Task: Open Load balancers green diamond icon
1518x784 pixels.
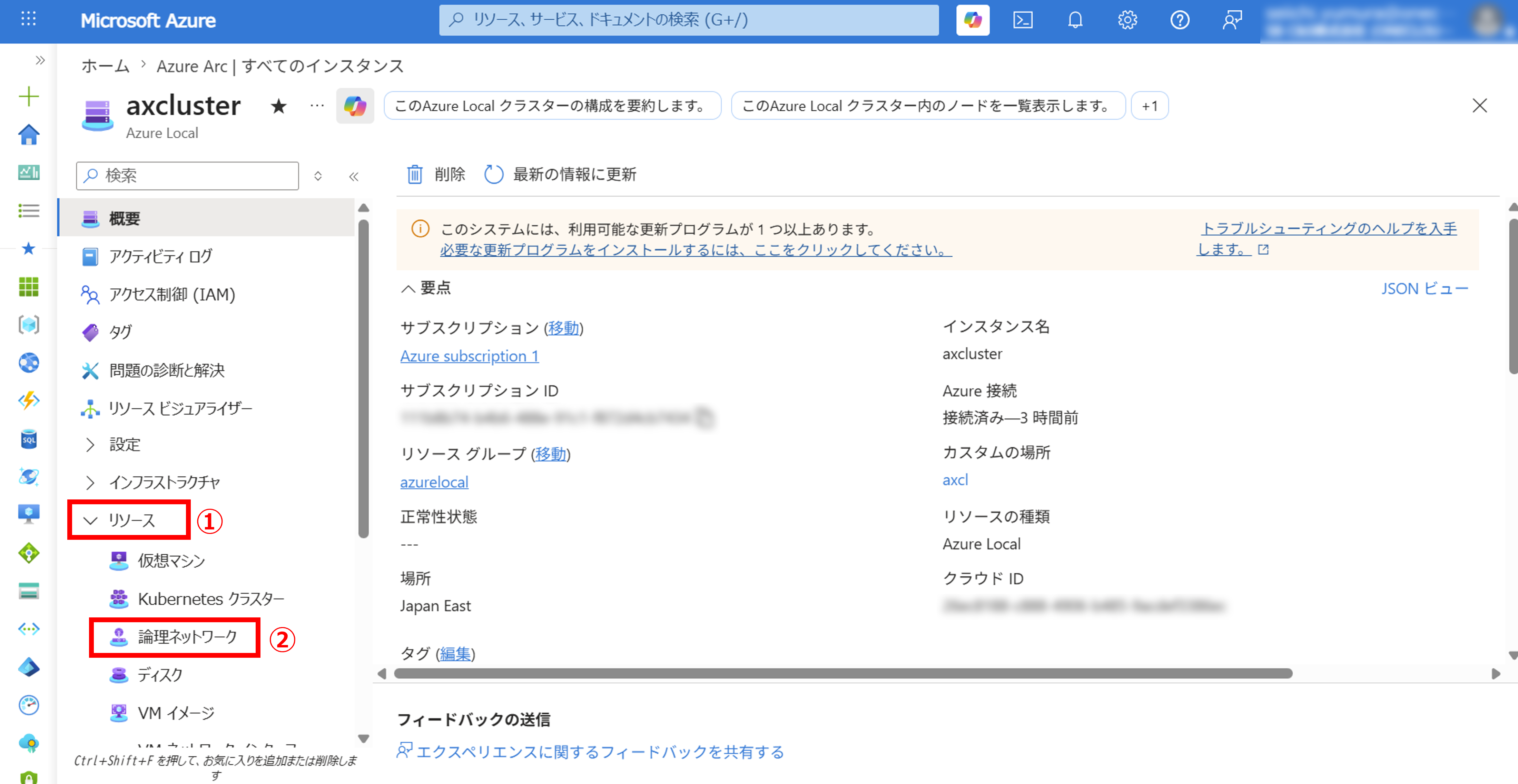Action: (28, 553)
